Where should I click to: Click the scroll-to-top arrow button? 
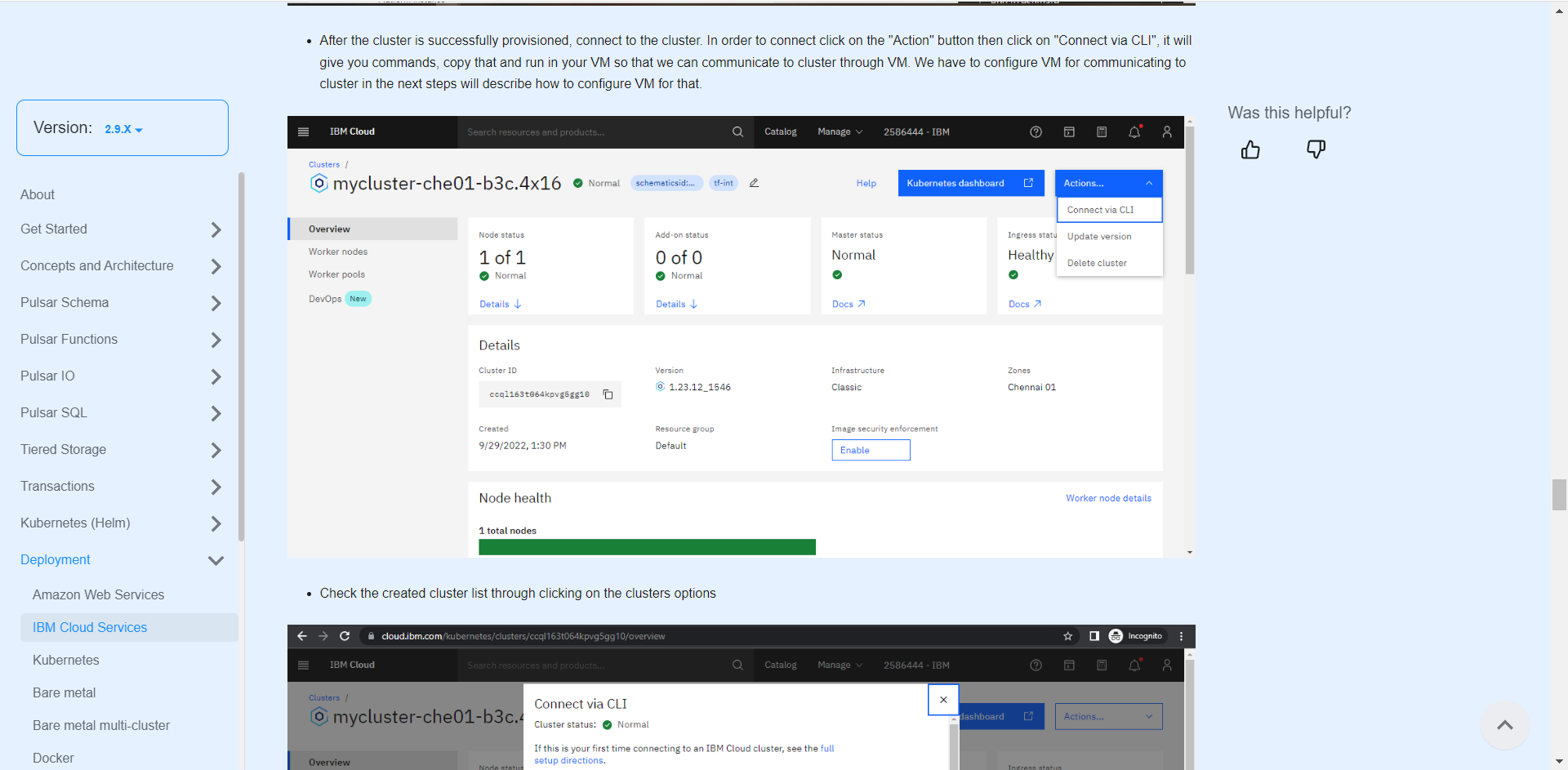[1505, 725]
